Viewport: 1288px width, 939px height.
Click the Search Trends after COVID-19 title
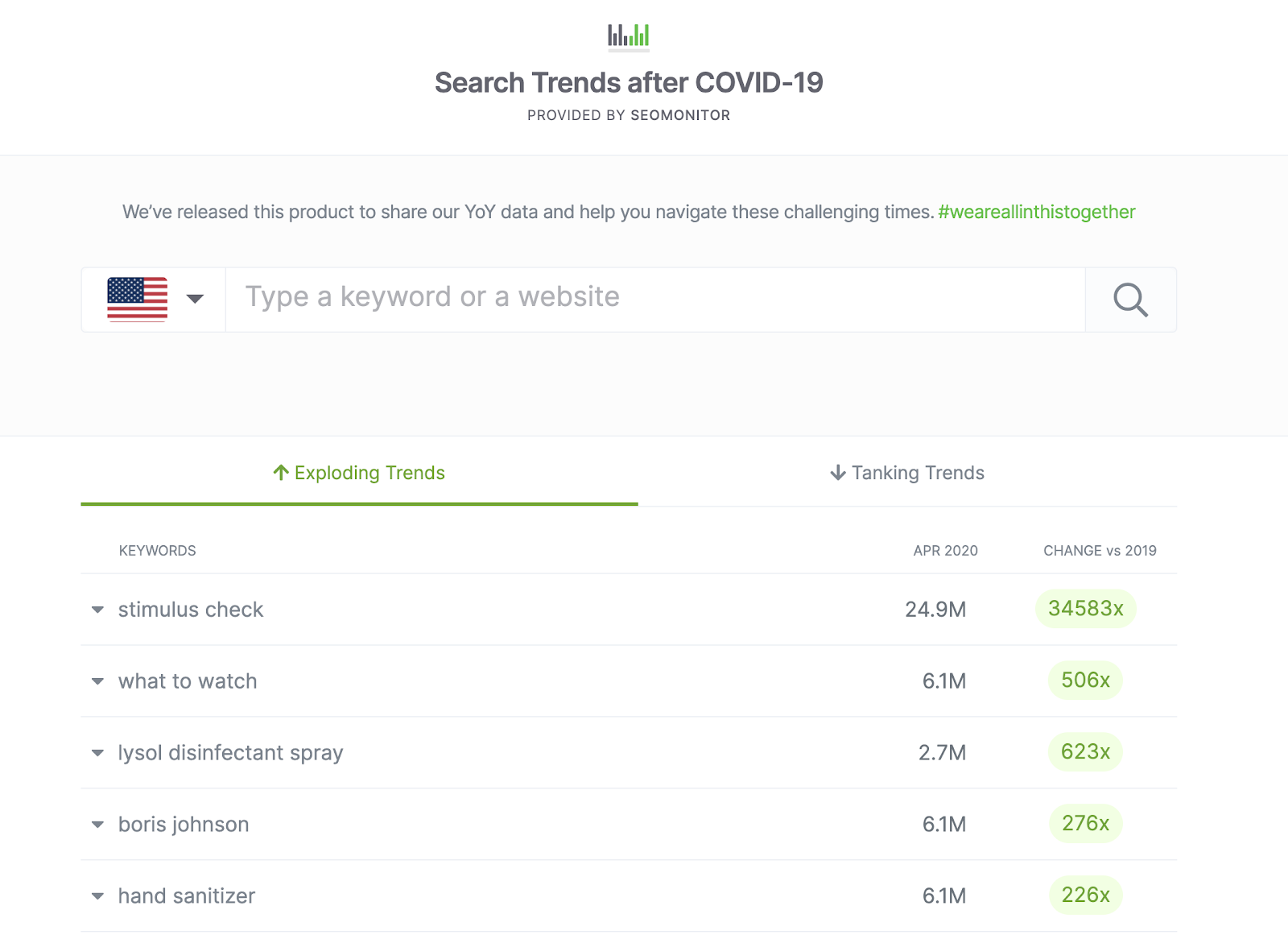click(629, 83)
